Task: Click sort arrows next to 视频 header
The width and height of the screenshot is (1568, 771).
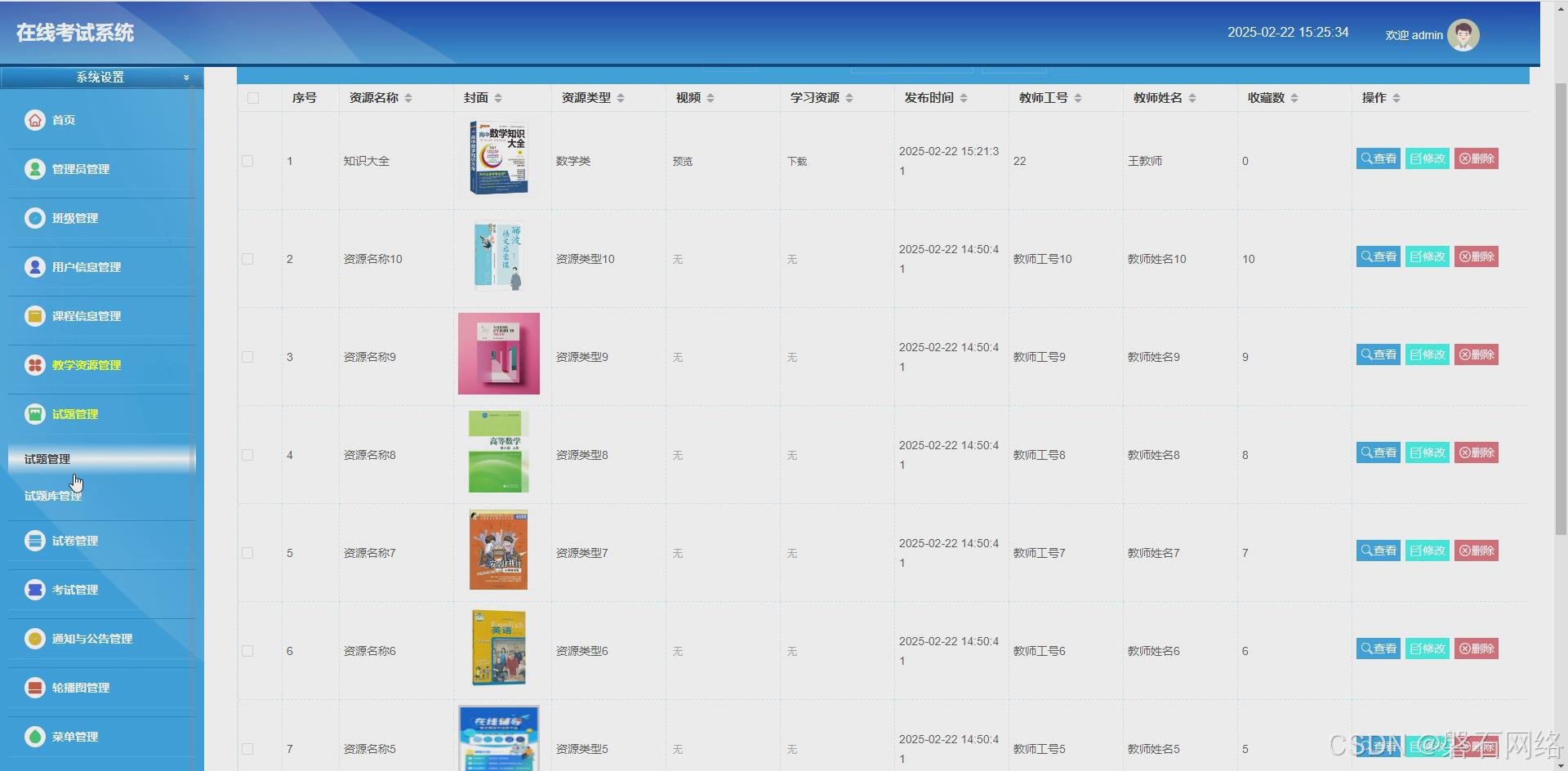Action: (x=710, y=98)
